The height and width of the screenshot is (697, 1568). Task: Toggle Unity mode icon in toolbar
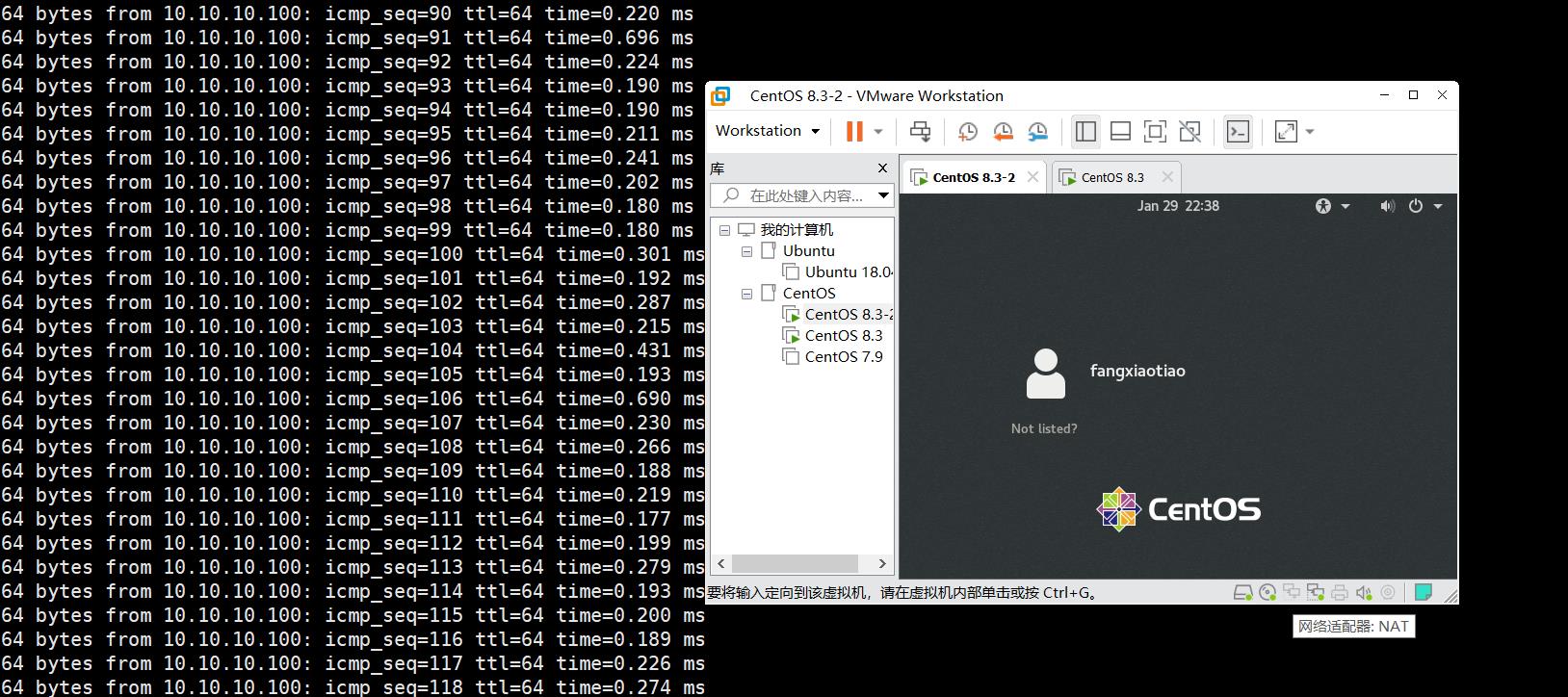tap(1189, 131)
